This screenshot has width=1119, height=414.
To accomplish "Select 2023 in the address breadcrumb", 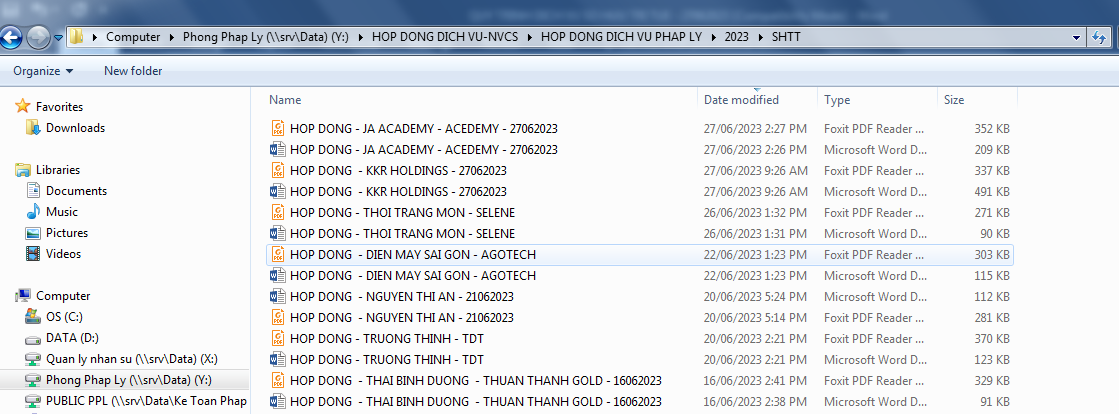I will 736,37.
